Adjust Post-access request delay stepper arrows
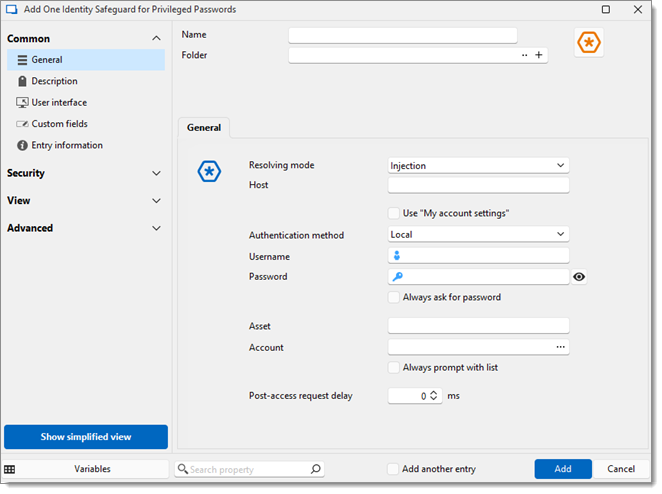Viewport: 662px width, 494px height. click(x=434, y=396)
